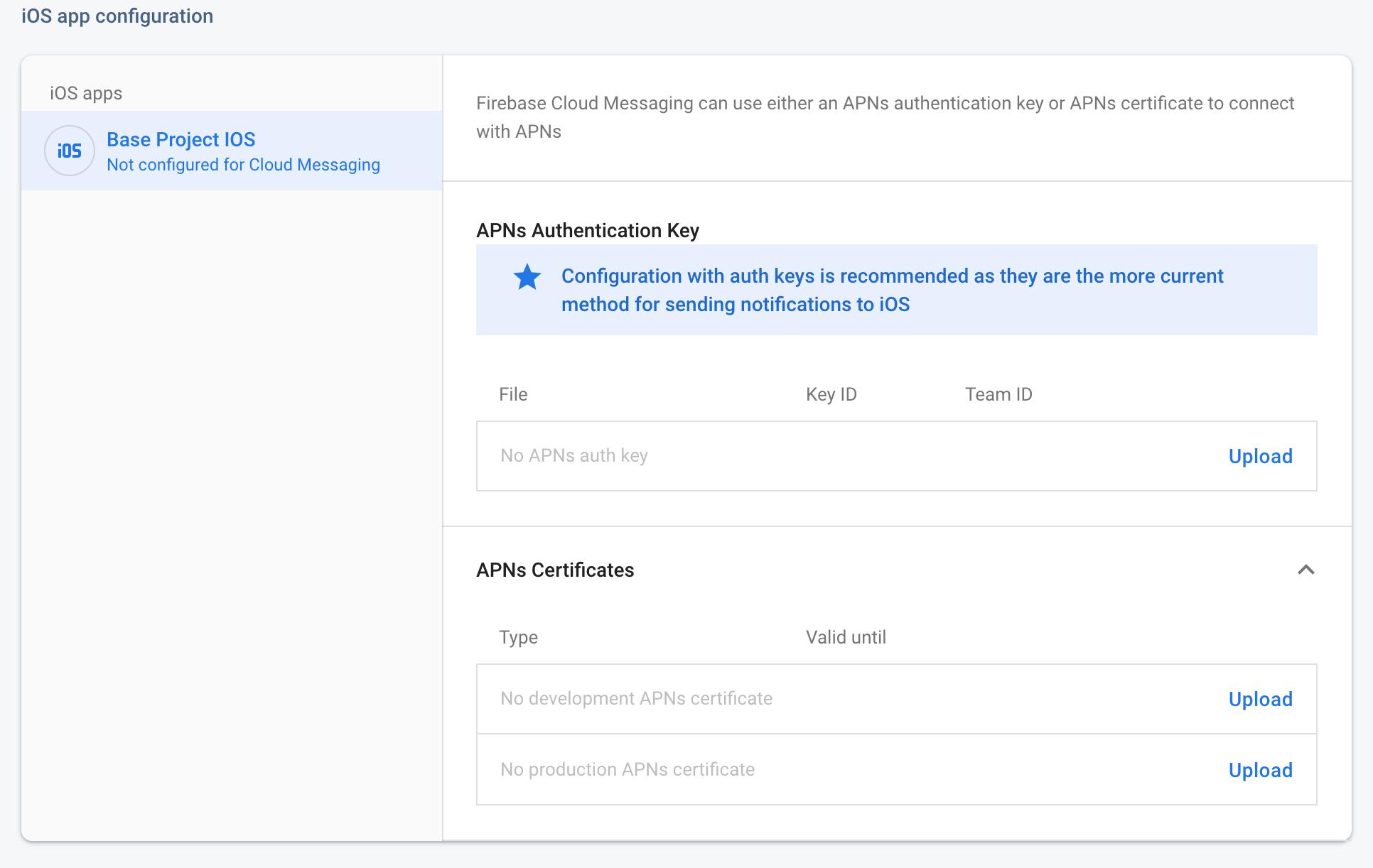Click the APNs Authentication Key heading
The width and height of the screenshot is (1373, 868).
point(587,230)
